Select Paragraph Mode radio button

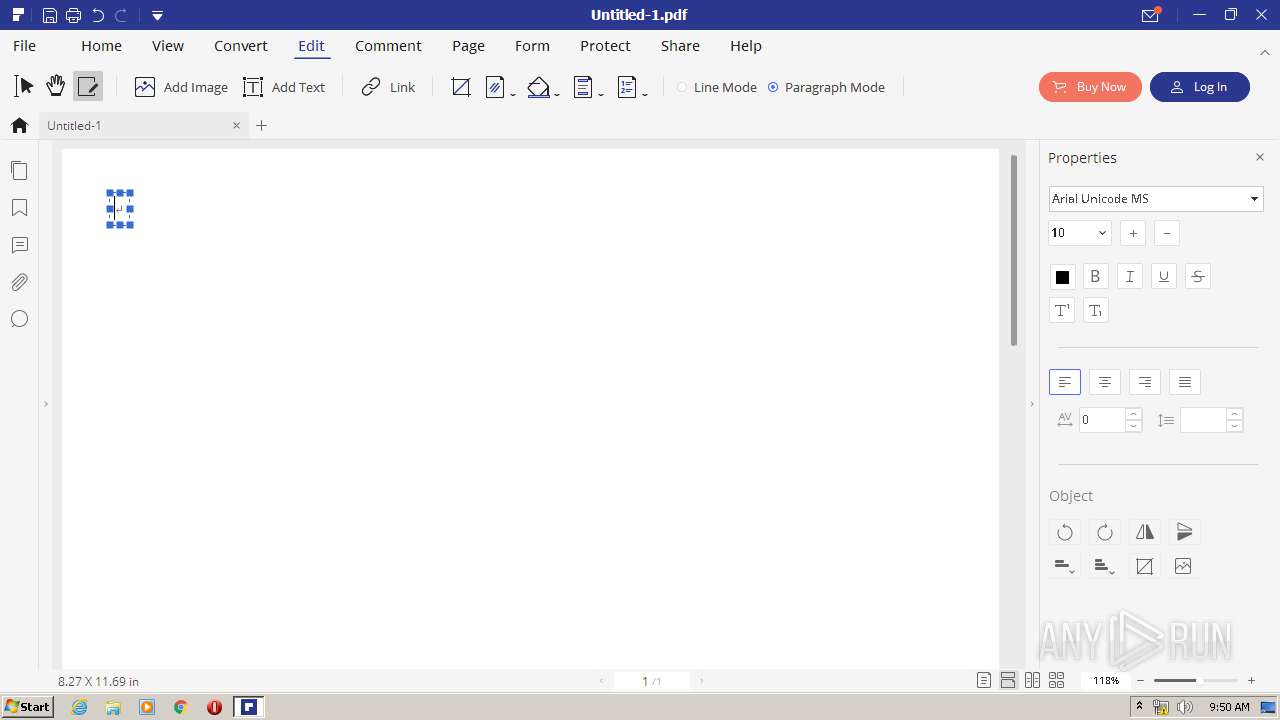[773, 87]
